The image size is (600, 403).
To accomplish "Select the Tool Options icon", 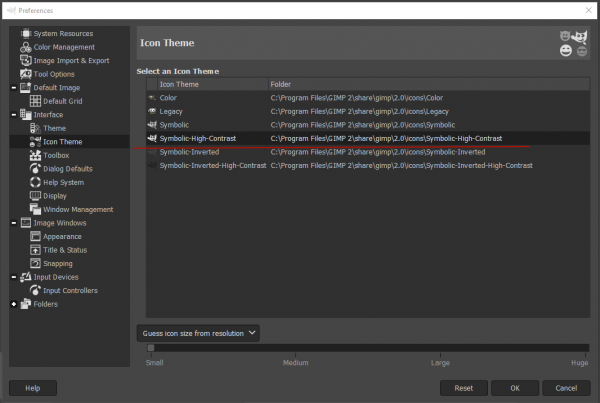I will [x=26, y=74].
